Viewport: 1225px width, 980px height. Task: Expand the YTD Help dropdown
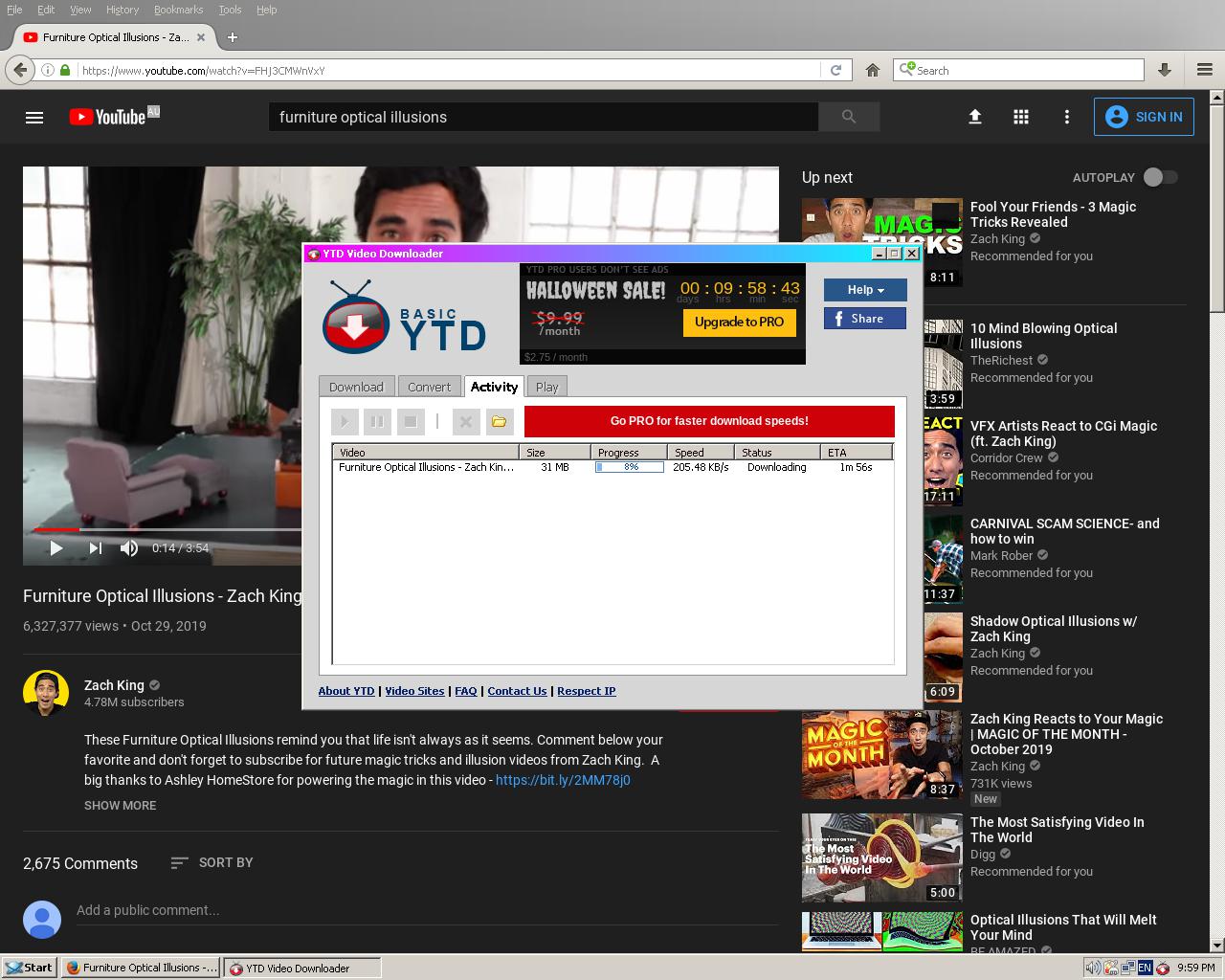865,290
